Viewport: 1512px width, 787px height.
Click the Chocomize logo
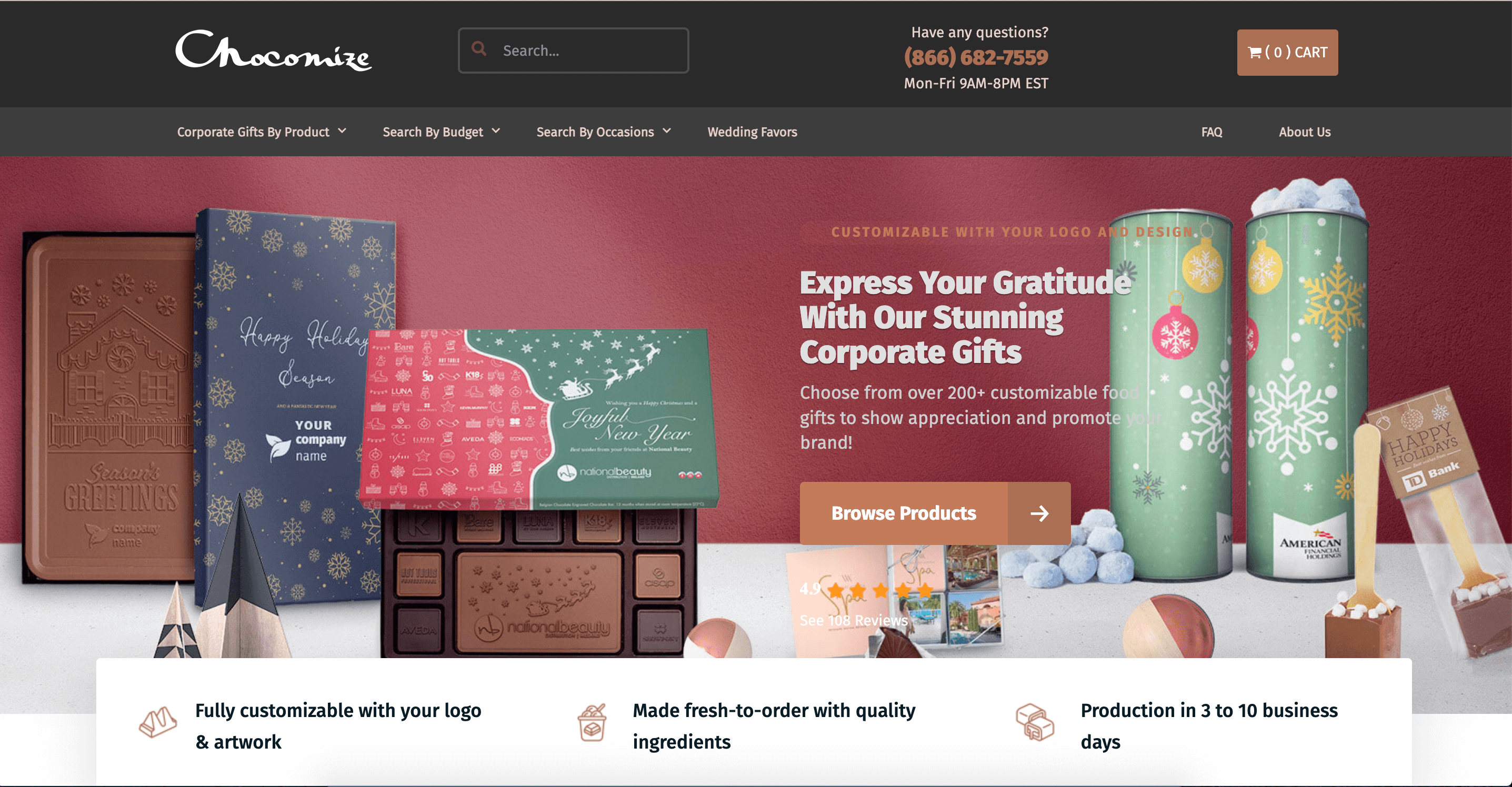(274, 51)
